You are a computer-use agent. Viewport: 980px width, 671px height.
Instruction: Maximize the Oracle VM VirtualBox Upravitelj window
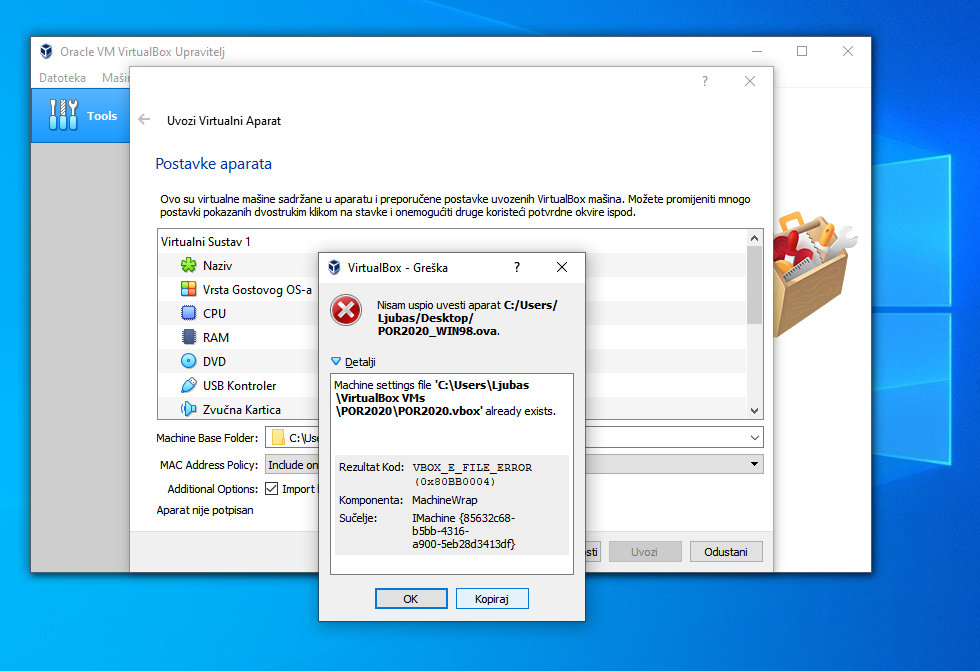802,51
